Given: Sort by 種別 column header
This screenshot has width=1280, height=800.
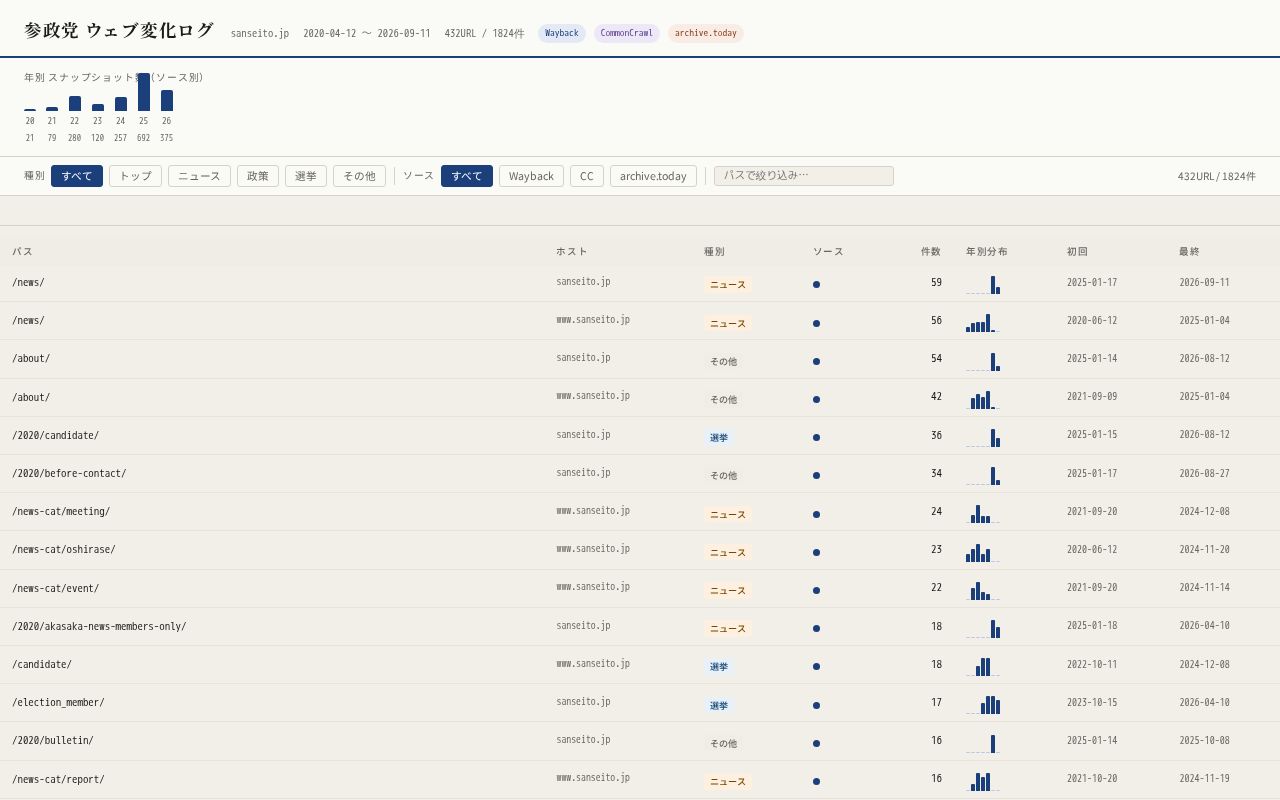Looking at the screenshot, I should (x=714, y=252).
